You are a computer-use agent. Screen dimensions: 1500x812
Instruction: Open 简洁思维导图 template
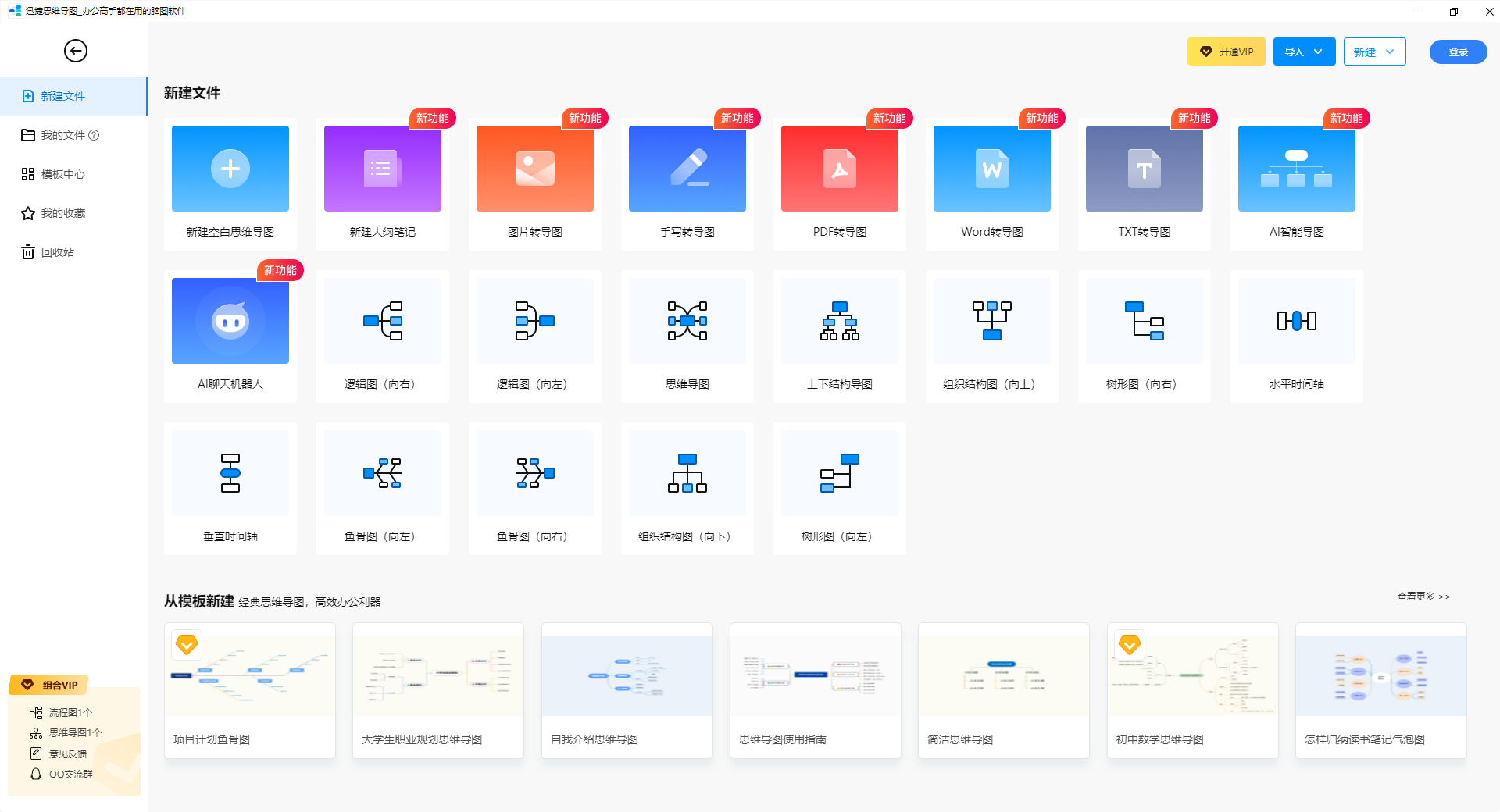click(x=1004, y=690)
